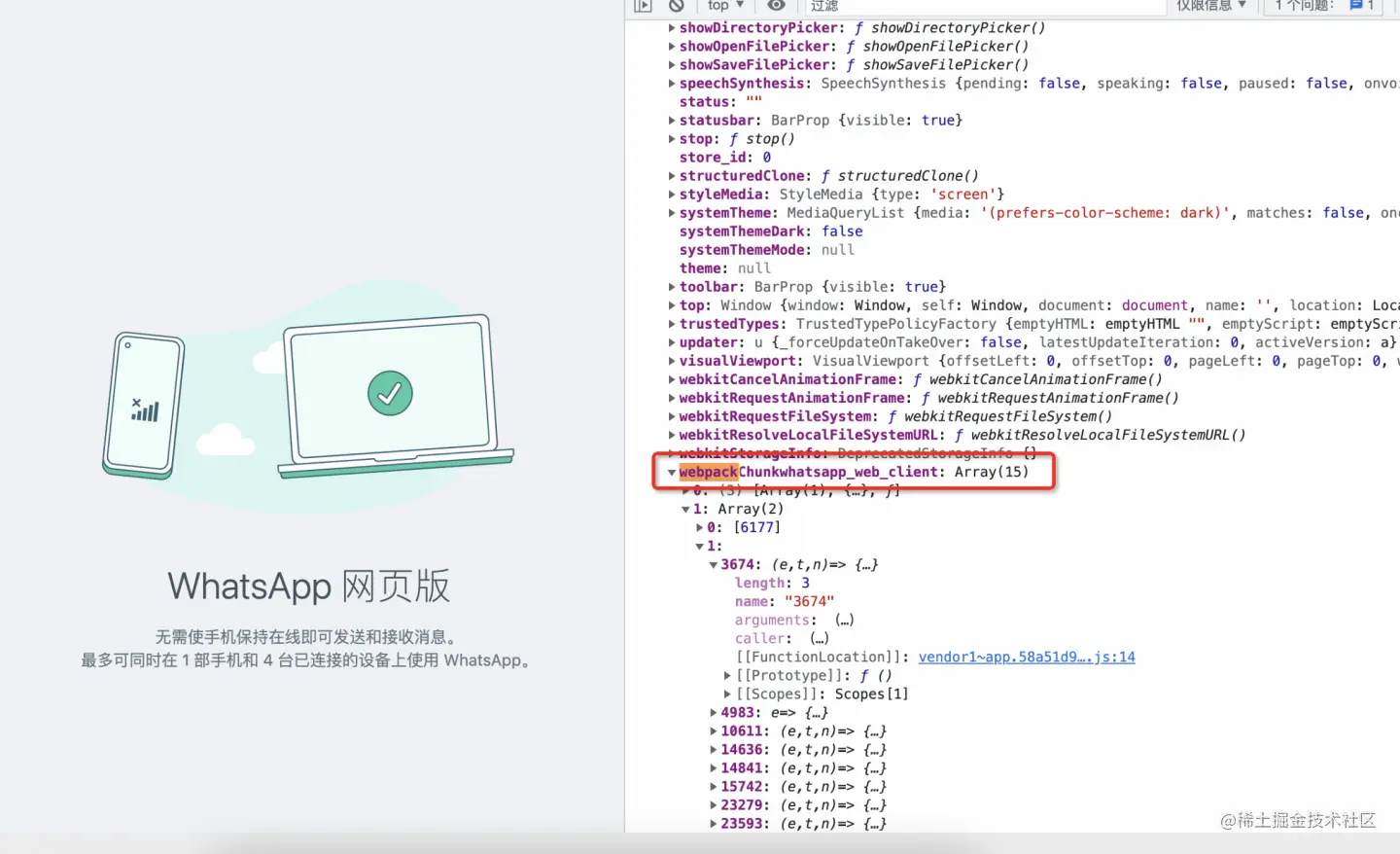The width and height of the screenshot is (1400, 854).
Task: Open the vendor1~app.58a51d9….js:14 source link
Action: (1027, 658)
